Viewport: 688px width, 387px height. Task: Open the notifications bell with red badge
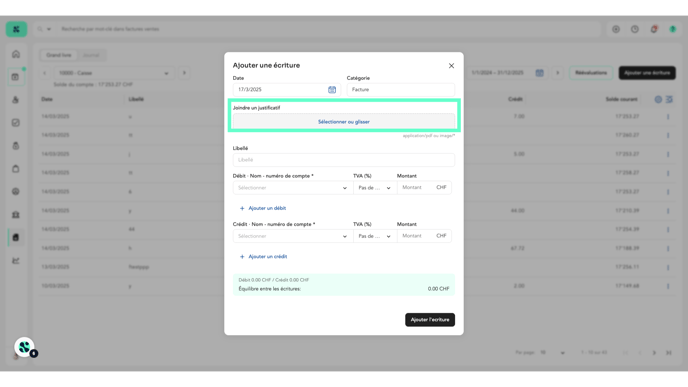click(x=654, y=29)
